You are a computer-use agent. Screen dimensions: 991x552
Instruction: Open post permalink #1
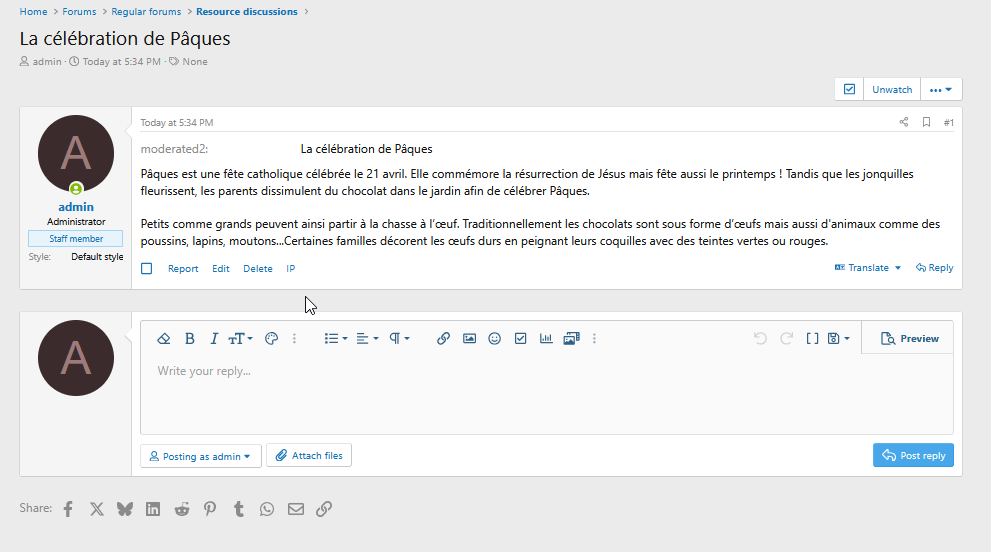click(x=949, y=123)
